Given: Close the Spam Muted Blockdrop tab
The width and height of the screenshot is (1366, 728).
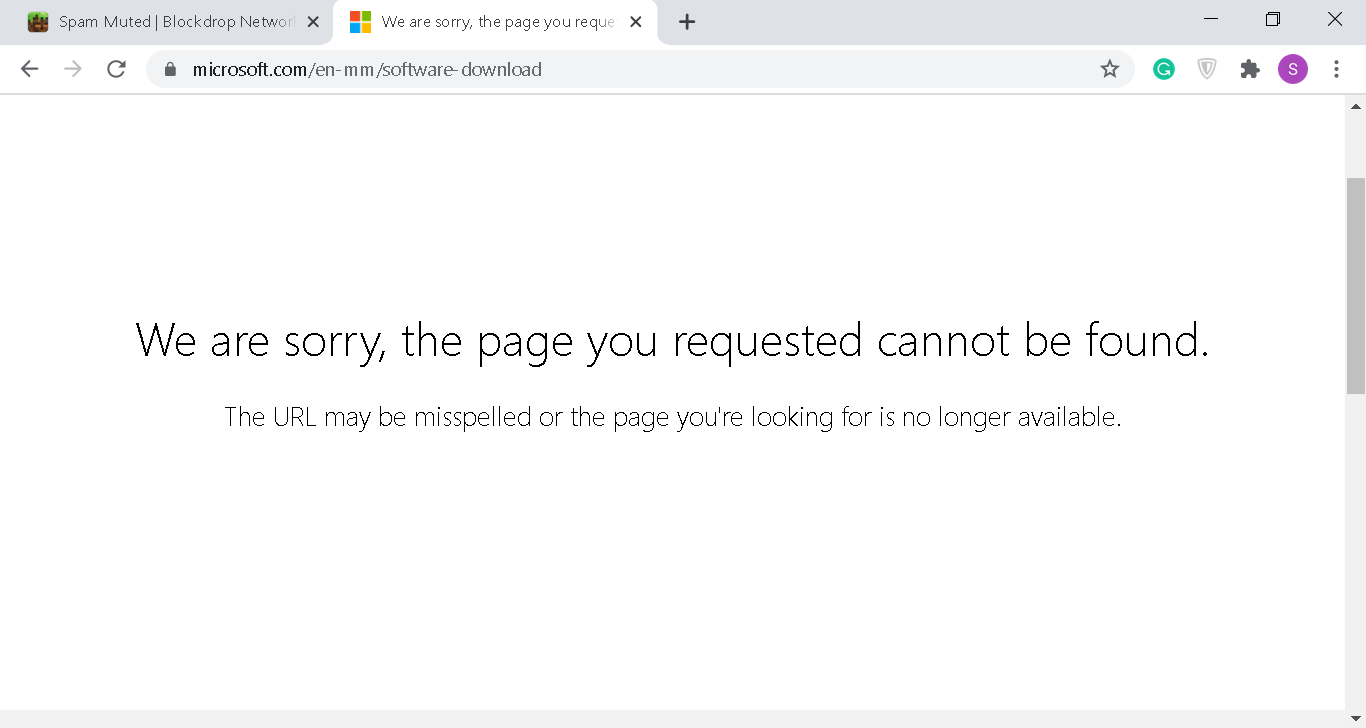Looking at the screenshot, I should point(313,21).
